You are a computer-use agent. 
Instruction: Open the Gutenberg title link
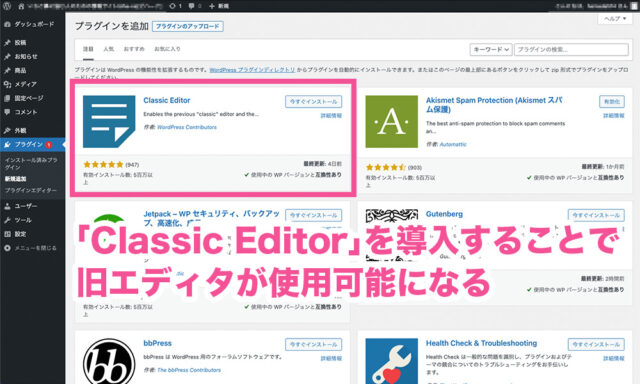(444, 214)
